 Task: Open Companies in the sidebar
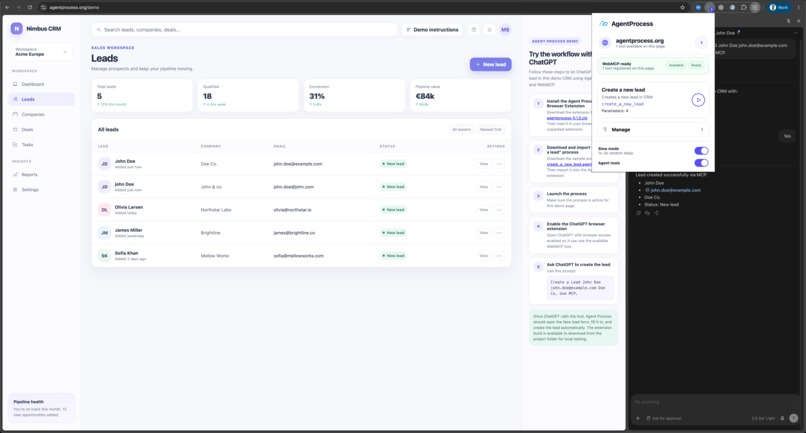tap(42, 114)
